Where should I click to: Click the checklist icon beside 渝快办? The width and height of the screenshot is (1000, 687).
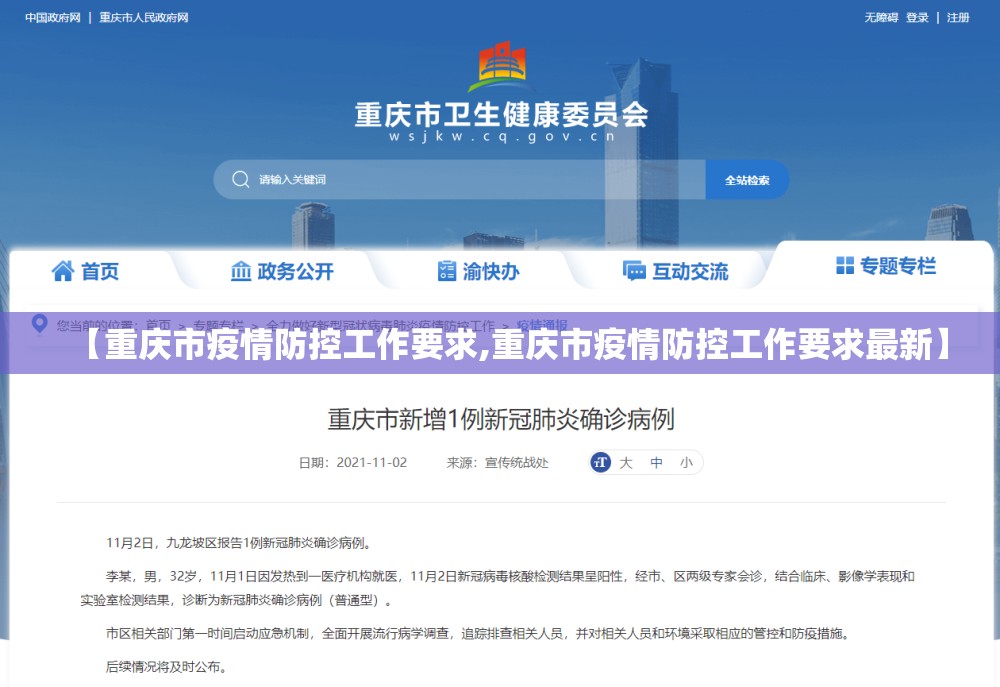click(x=446, y=271)
